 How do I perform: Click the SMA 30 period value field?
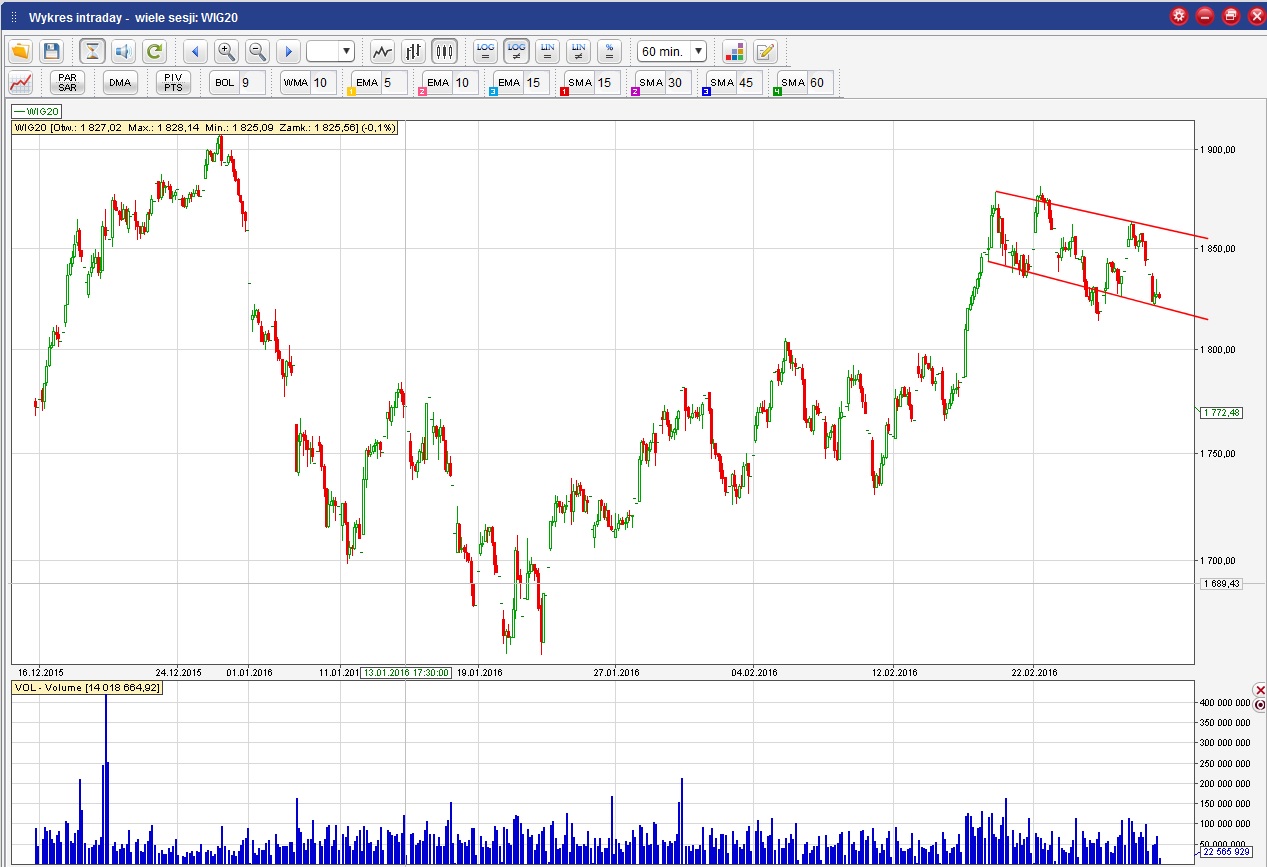point(675,83)
